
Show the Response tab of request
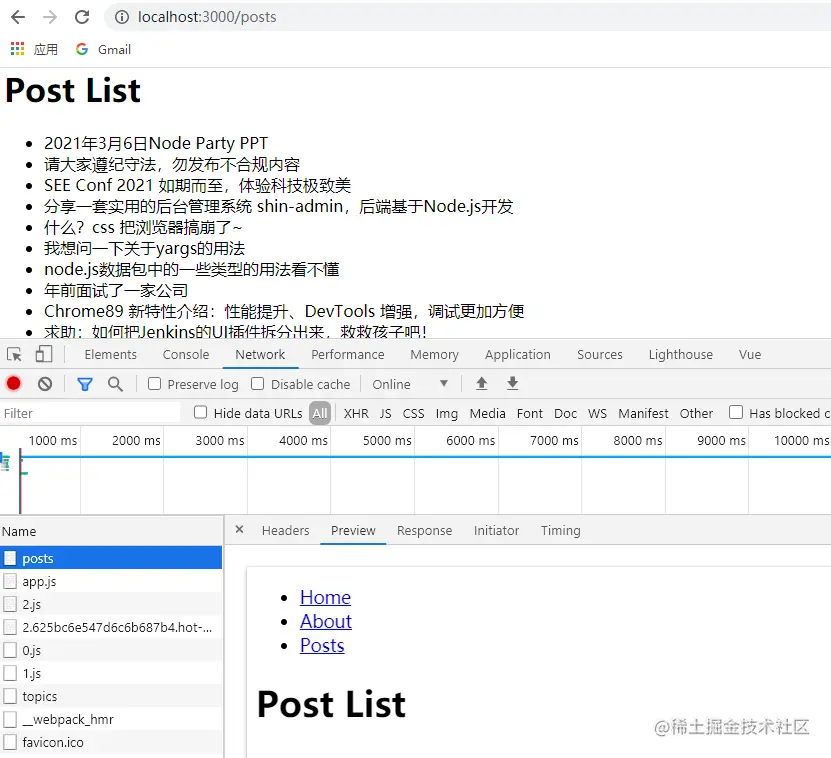425,531
